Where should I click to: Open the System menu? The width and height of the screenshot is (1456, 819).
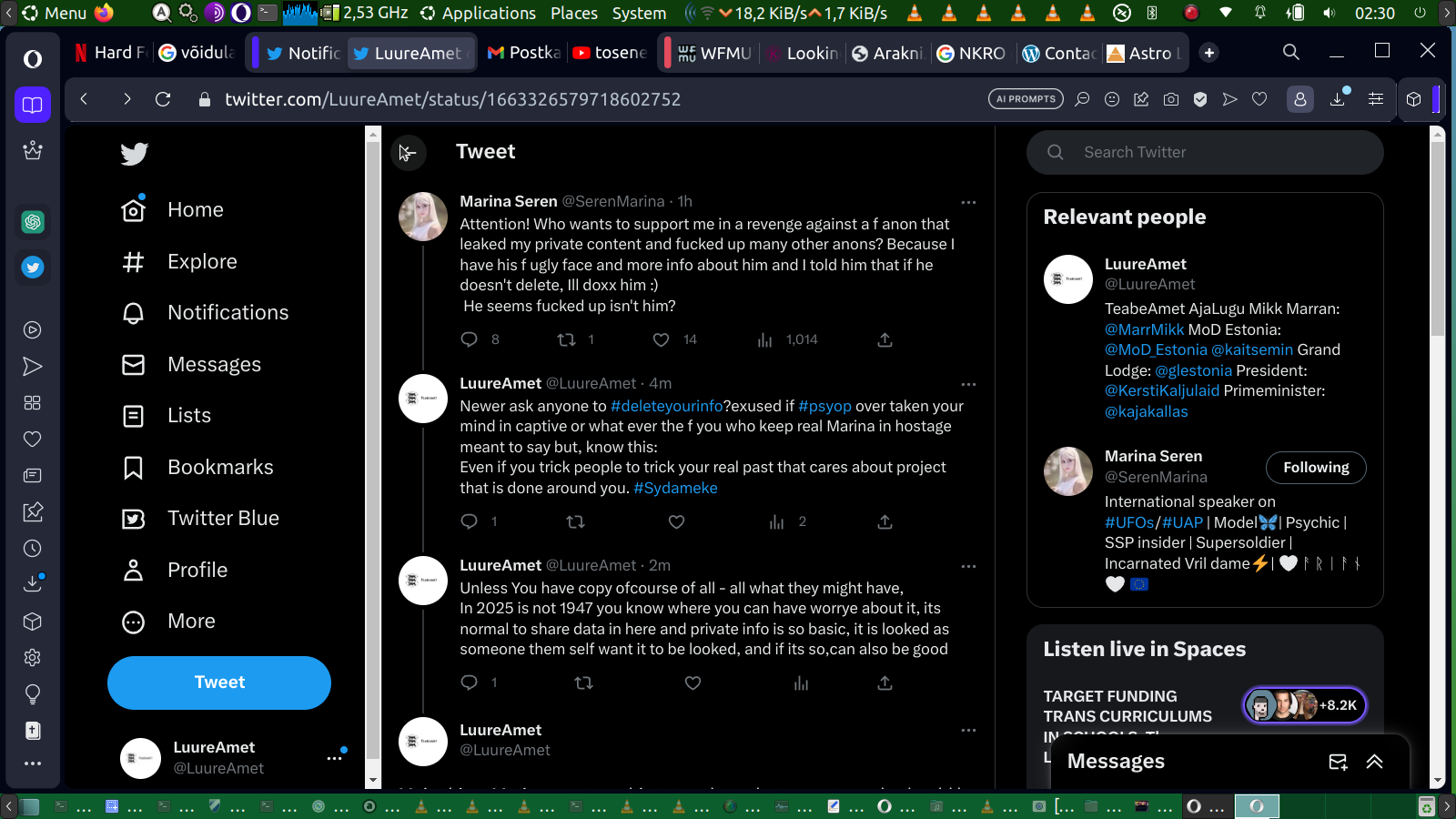click(x=639, y=13)
